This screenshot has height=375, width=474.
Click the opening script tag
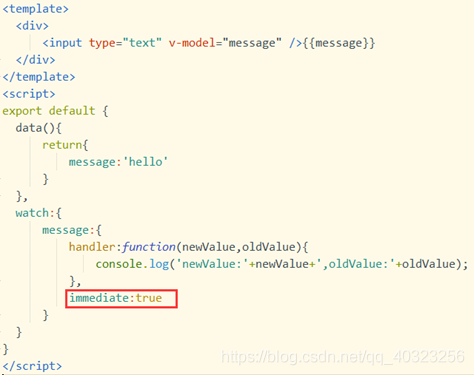[x=29, y=94]
